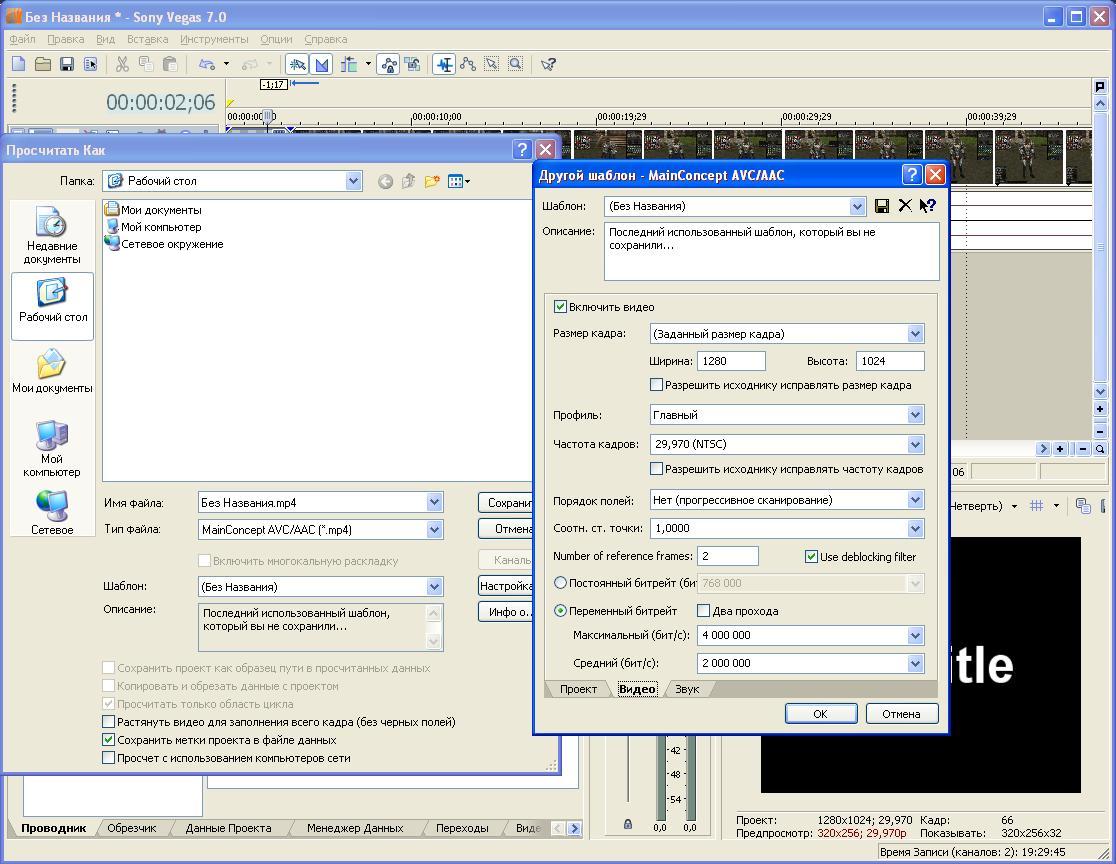This screenshot has width=1116, height=864.
Task: Open the 'Инструменты' menu
Action: tap(214, 39)
